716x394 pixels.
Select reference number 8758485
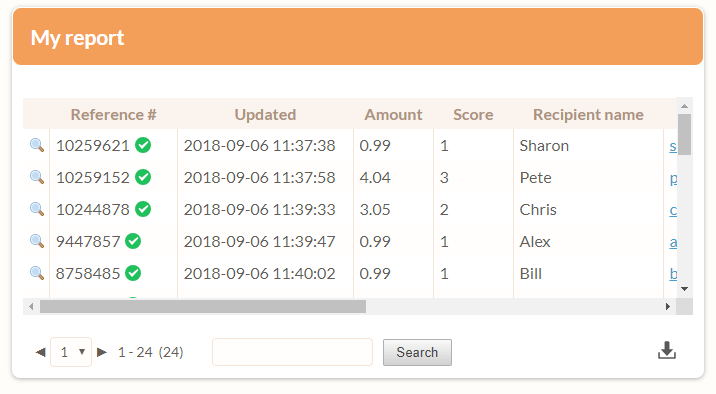click(88, 273)
